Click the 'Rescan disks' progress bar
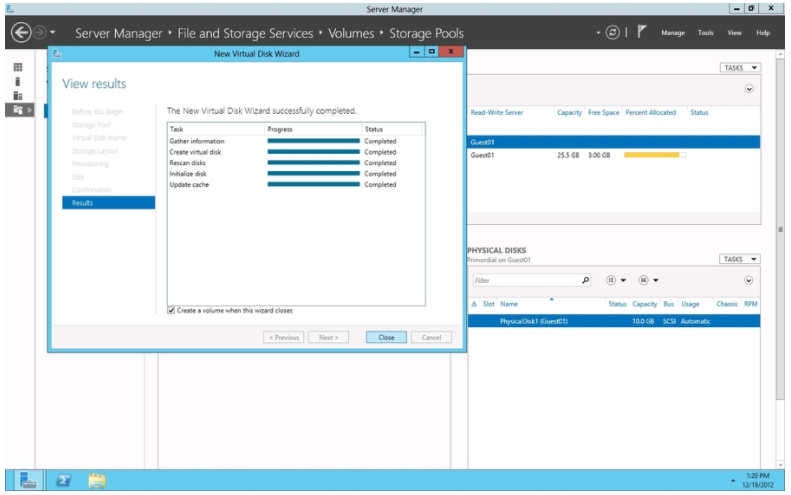The height and width of the screenshot is (495, 791). (x=313, y=162)
